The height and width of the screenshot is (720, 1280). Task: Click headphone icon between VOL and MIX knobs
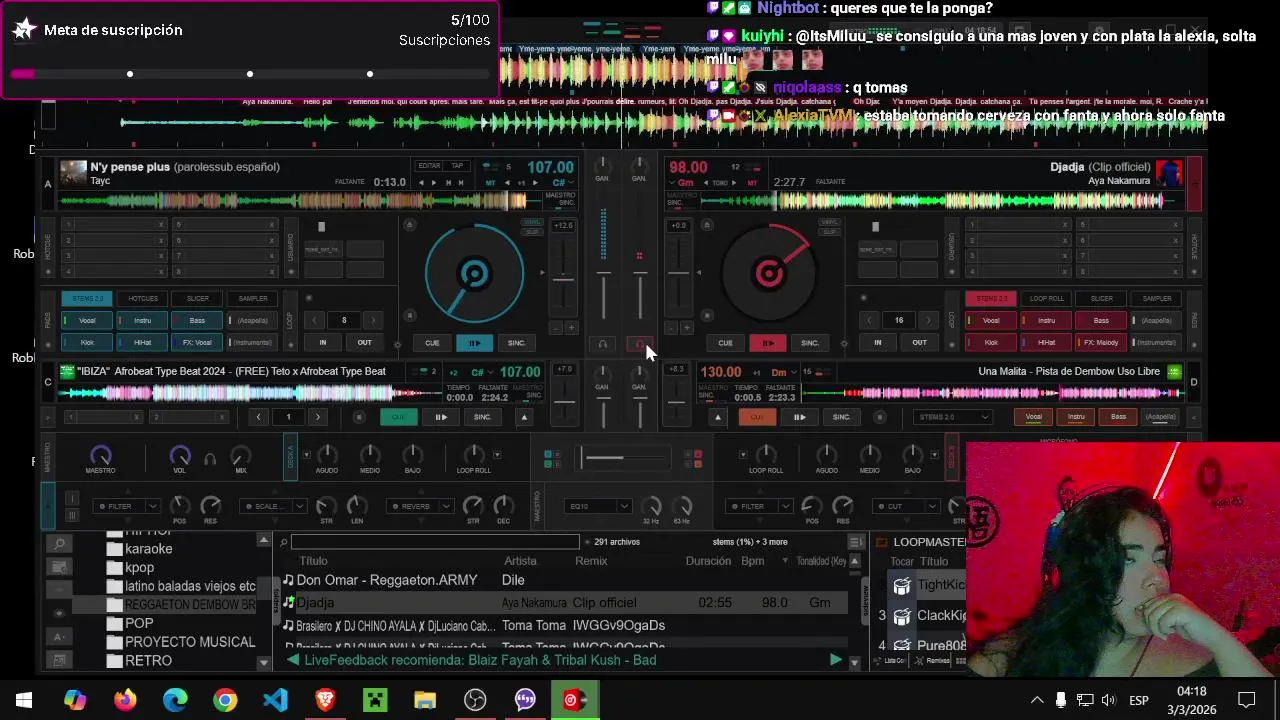click(210, 459)
